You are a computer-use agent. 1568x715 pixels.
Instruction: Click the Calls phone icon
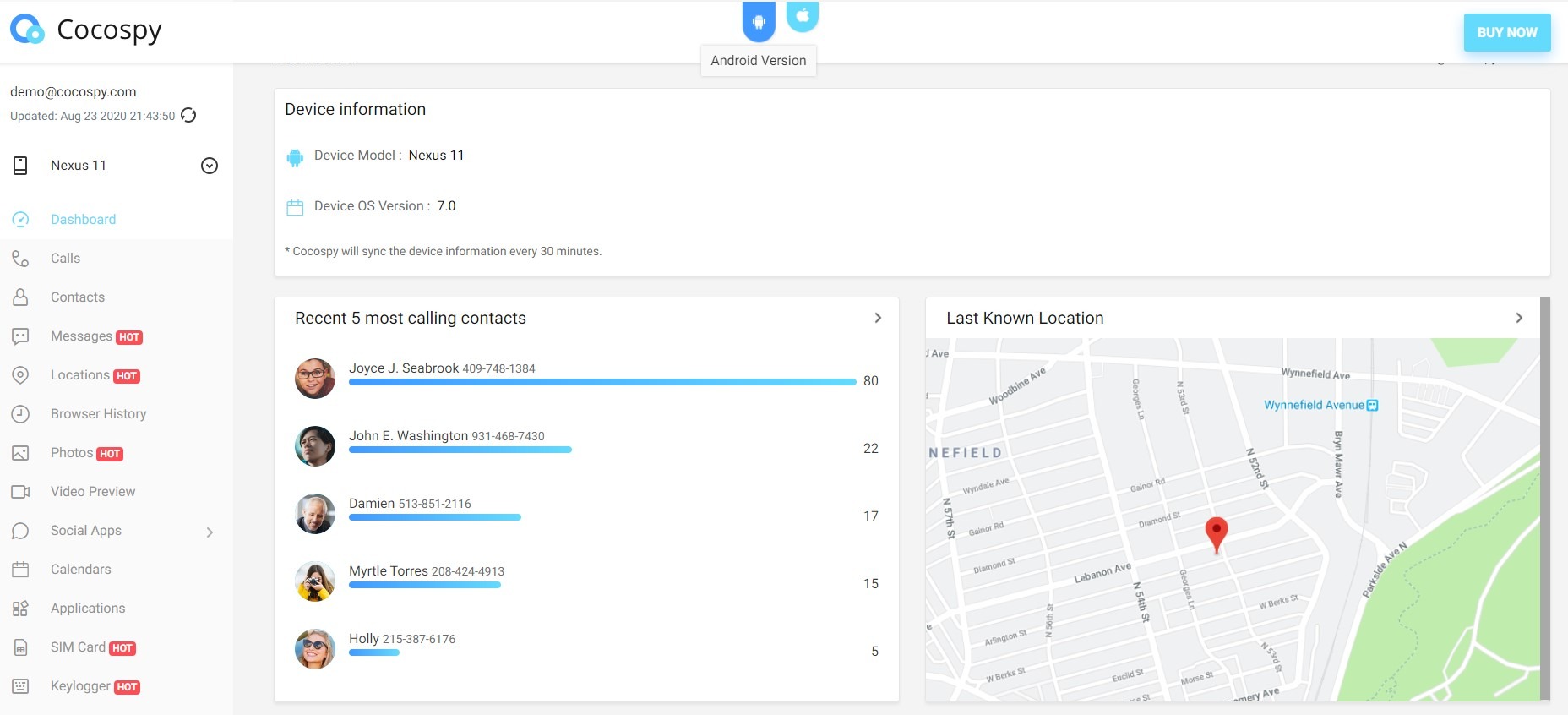pos(20,259)
